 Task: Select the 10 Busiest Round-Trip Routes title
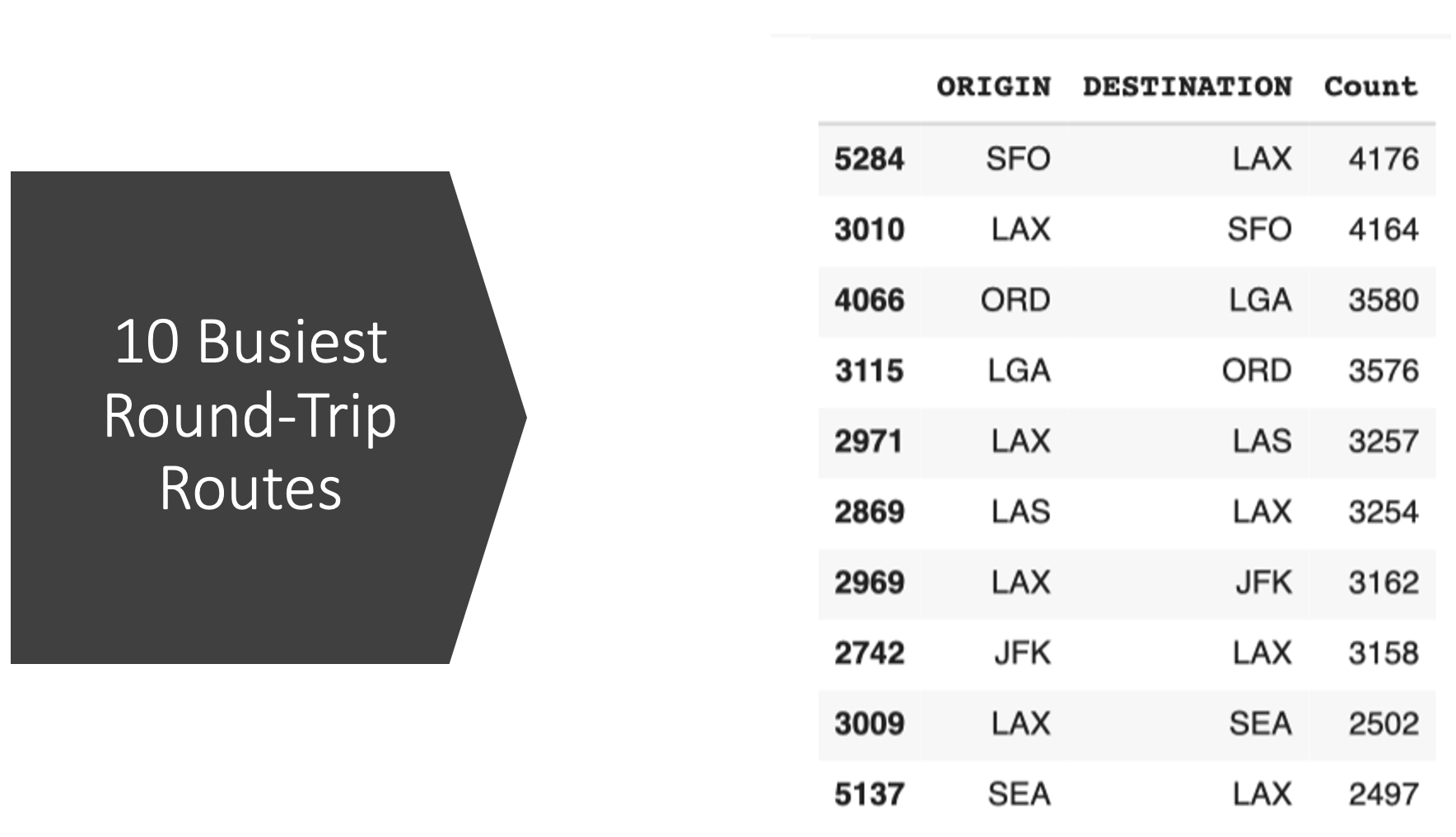click(250, 414)
